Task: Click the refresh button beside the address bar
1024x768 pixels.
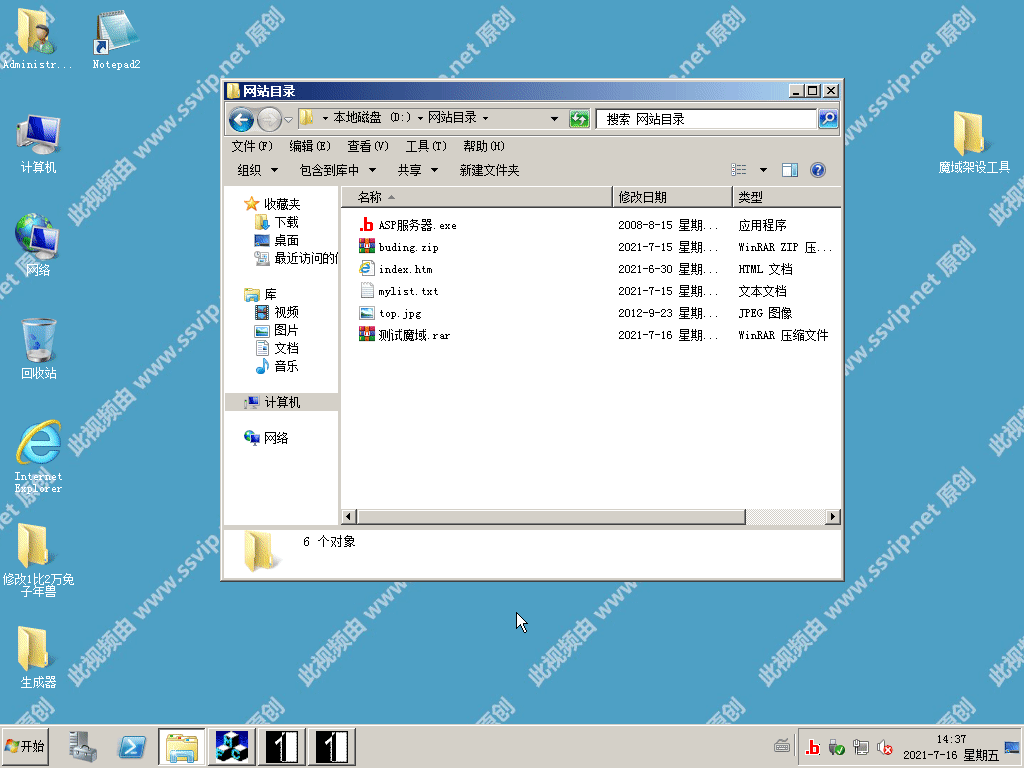Action: point(579,119)
